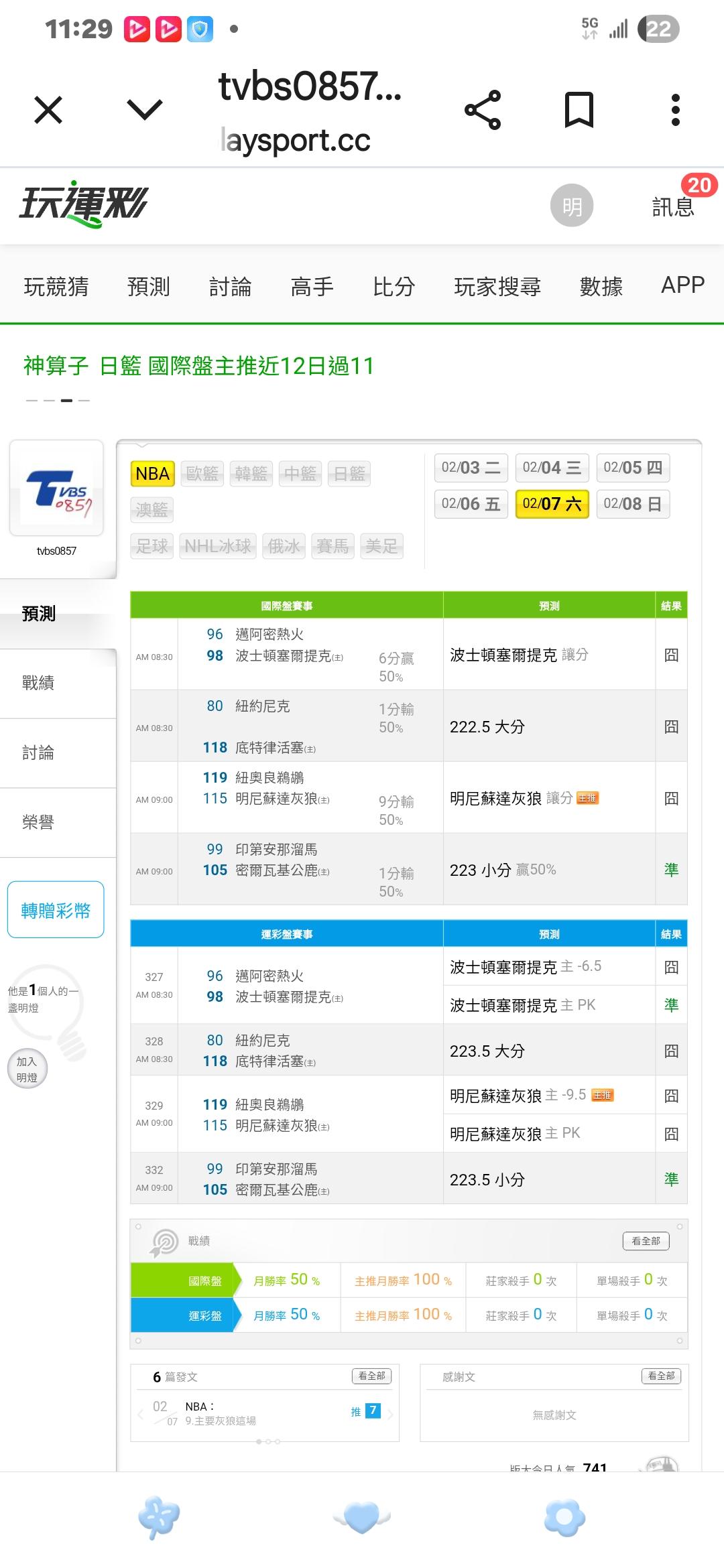Screen dimensions: 724x1568
Task: Select 高手 in the top nav
Action: (x=312, y=287)
